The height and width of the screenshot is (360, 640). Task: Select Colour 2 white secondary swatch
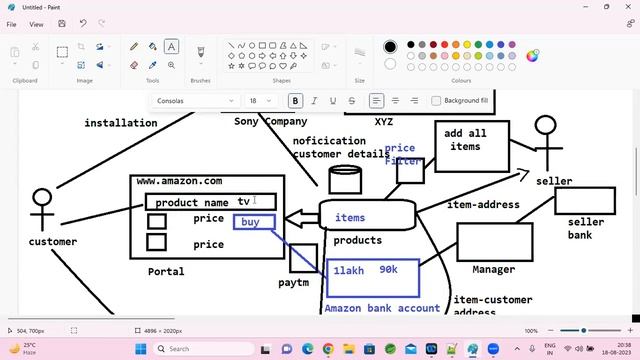tap(390, 64)
